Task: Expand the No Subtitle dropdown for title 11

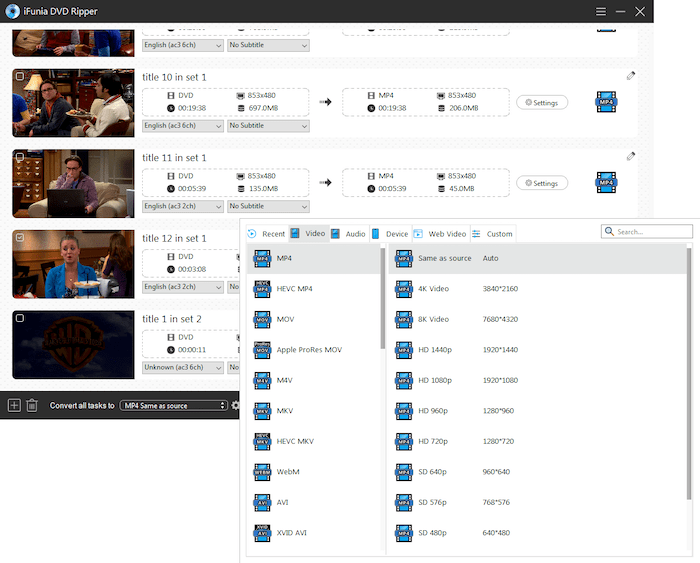Action: pyautogui.click(x=267, y=206)
